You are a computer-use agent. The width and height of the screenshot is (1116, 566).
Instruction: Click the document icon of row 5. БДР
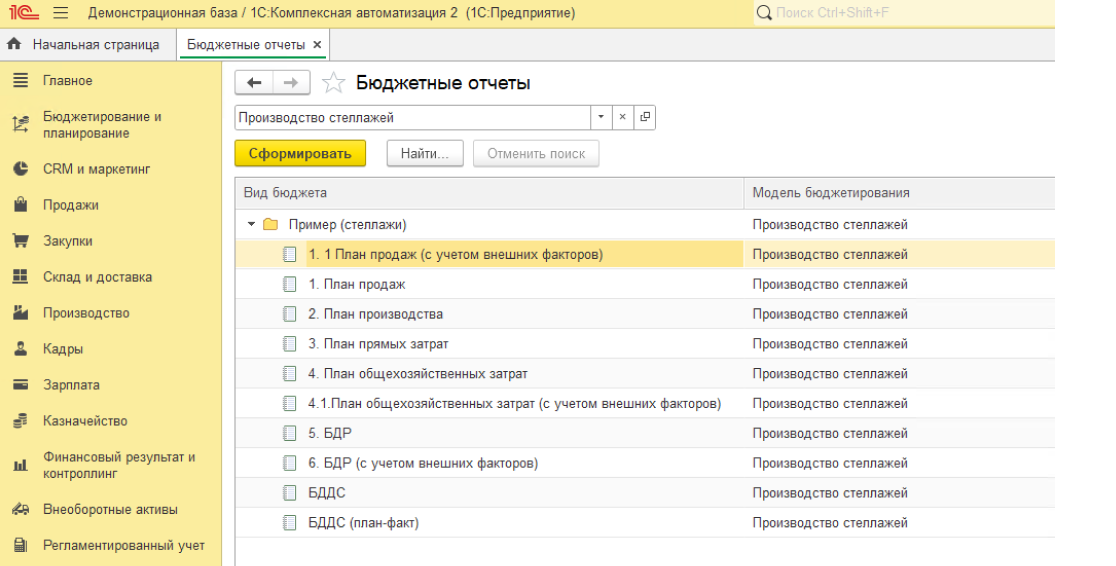pyautogui.click(x=289, y=433)
